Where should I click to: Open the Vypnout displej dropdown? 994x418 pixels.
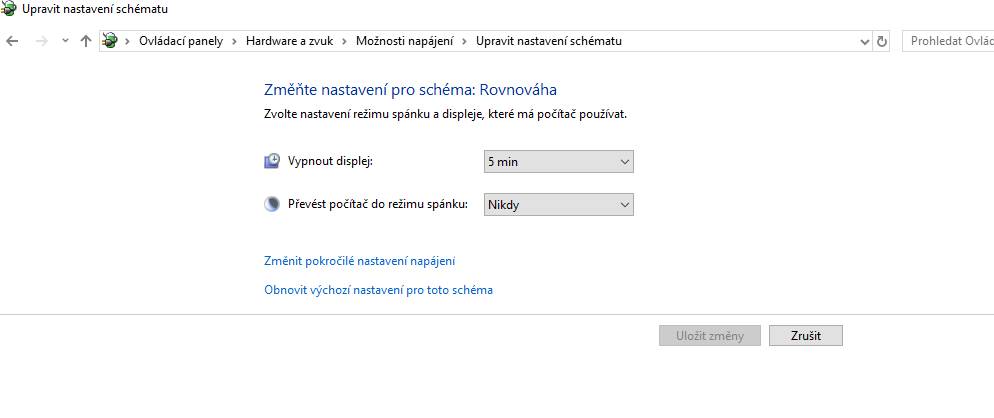click(x=558, y=162)
